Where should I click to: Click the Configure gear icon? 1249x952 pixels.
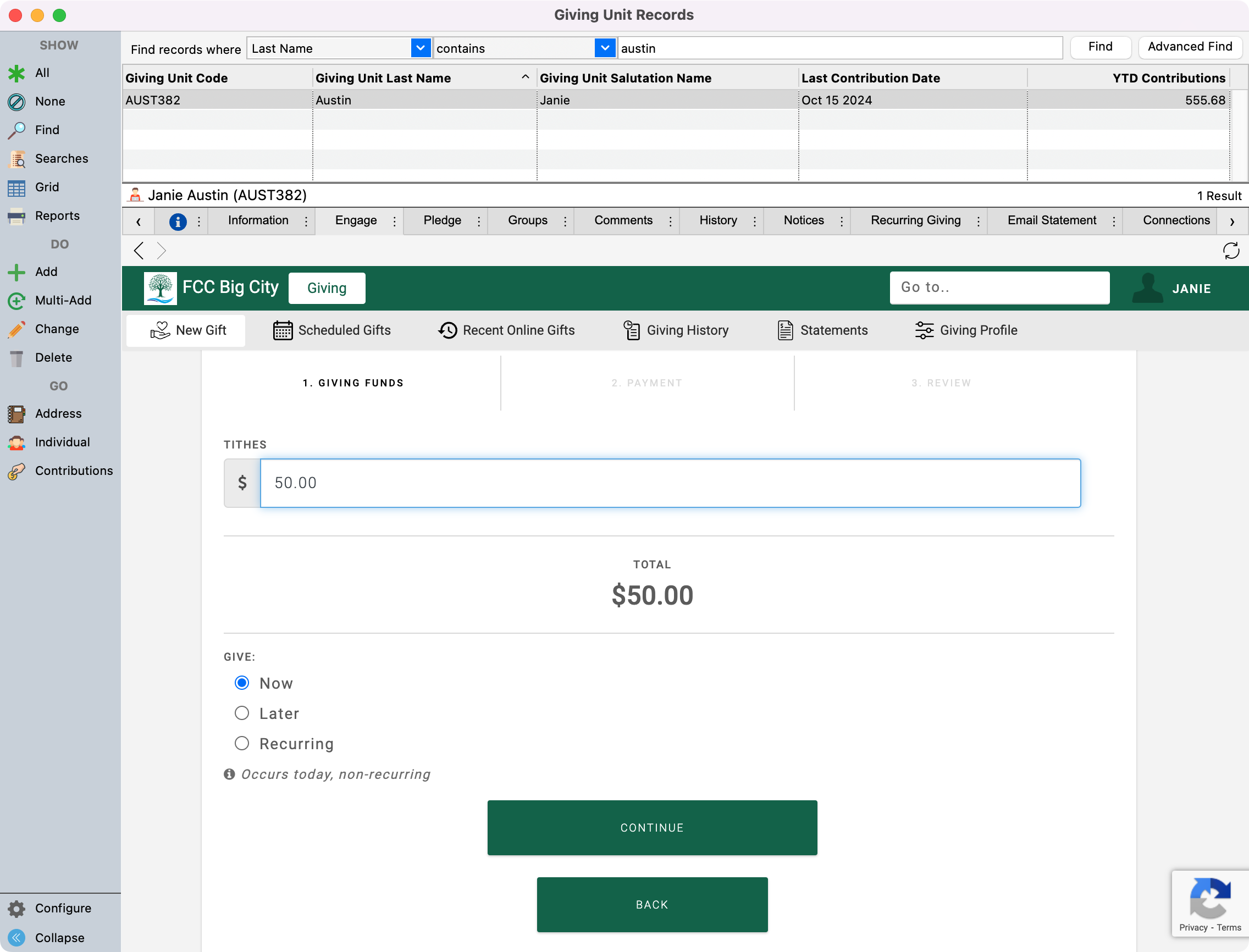point(17,909)
